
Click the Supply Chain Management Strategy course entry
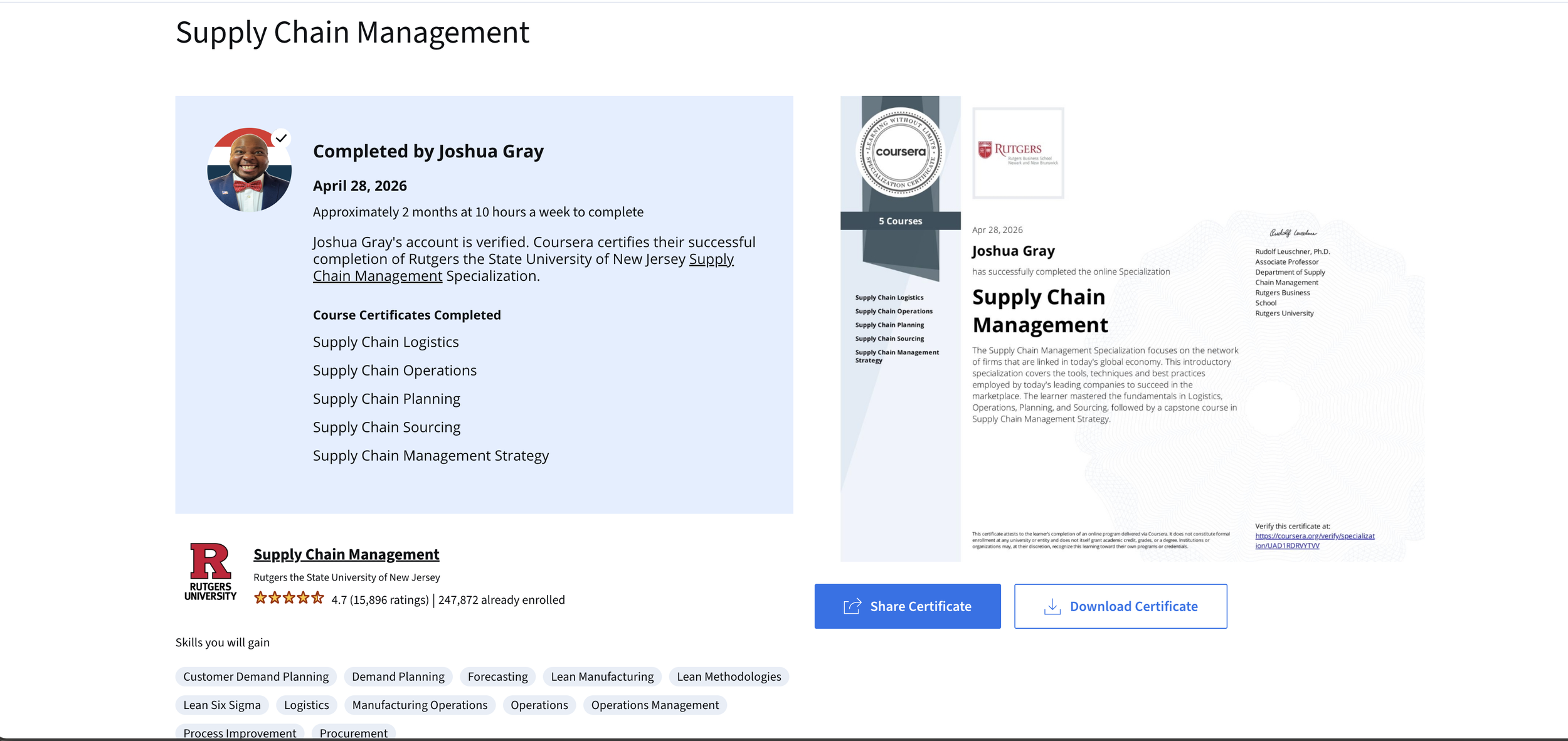coord(431,456)
